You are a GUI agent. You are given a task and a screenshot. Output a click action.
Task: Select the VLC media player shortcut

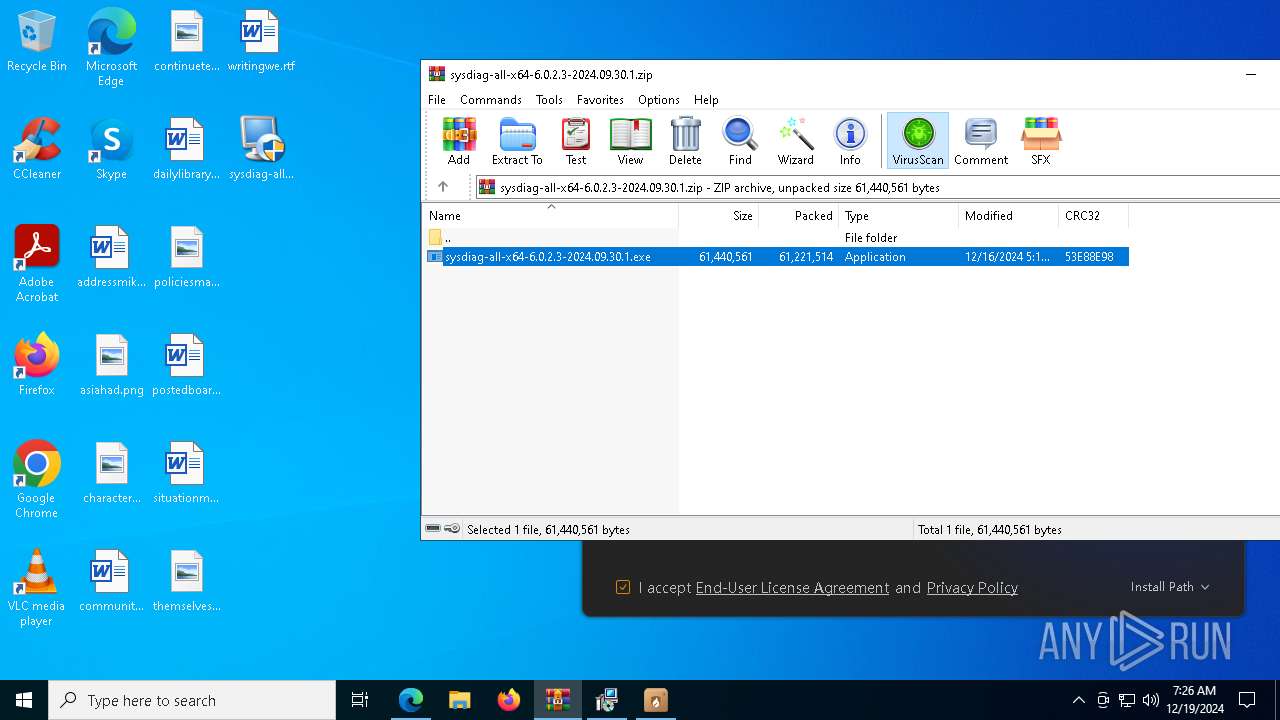[37, 588]
